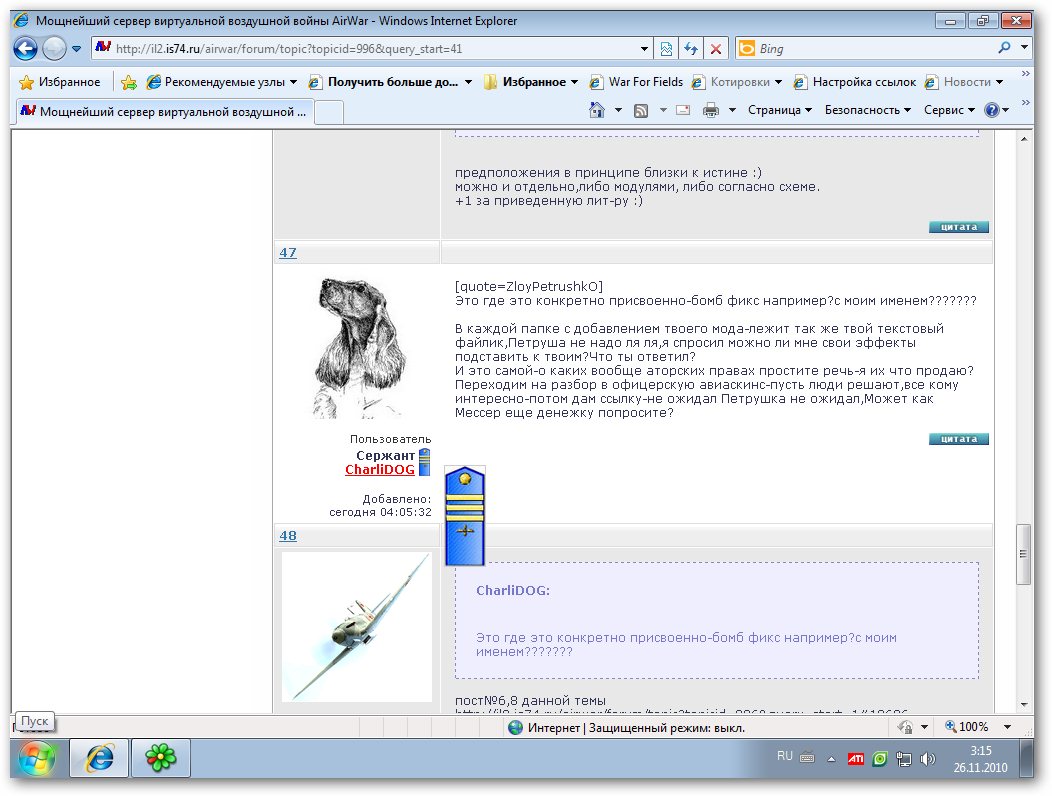Click the Read Mail envelope icon
The image size is (1052, 796).
click(x=683, y=110)
